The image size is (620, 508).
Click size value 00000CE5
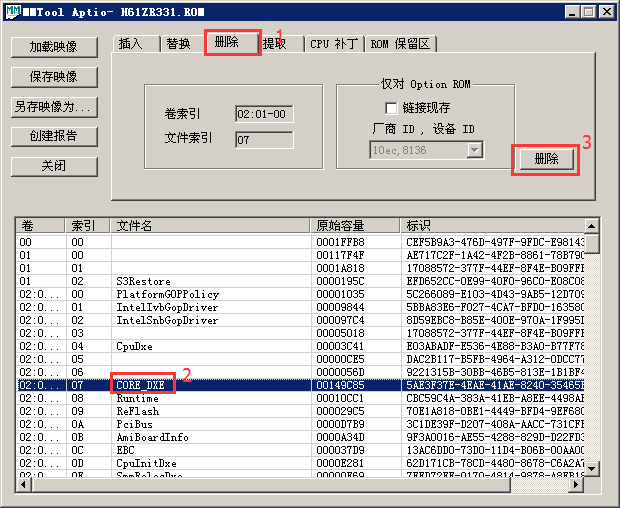(340, 359)
